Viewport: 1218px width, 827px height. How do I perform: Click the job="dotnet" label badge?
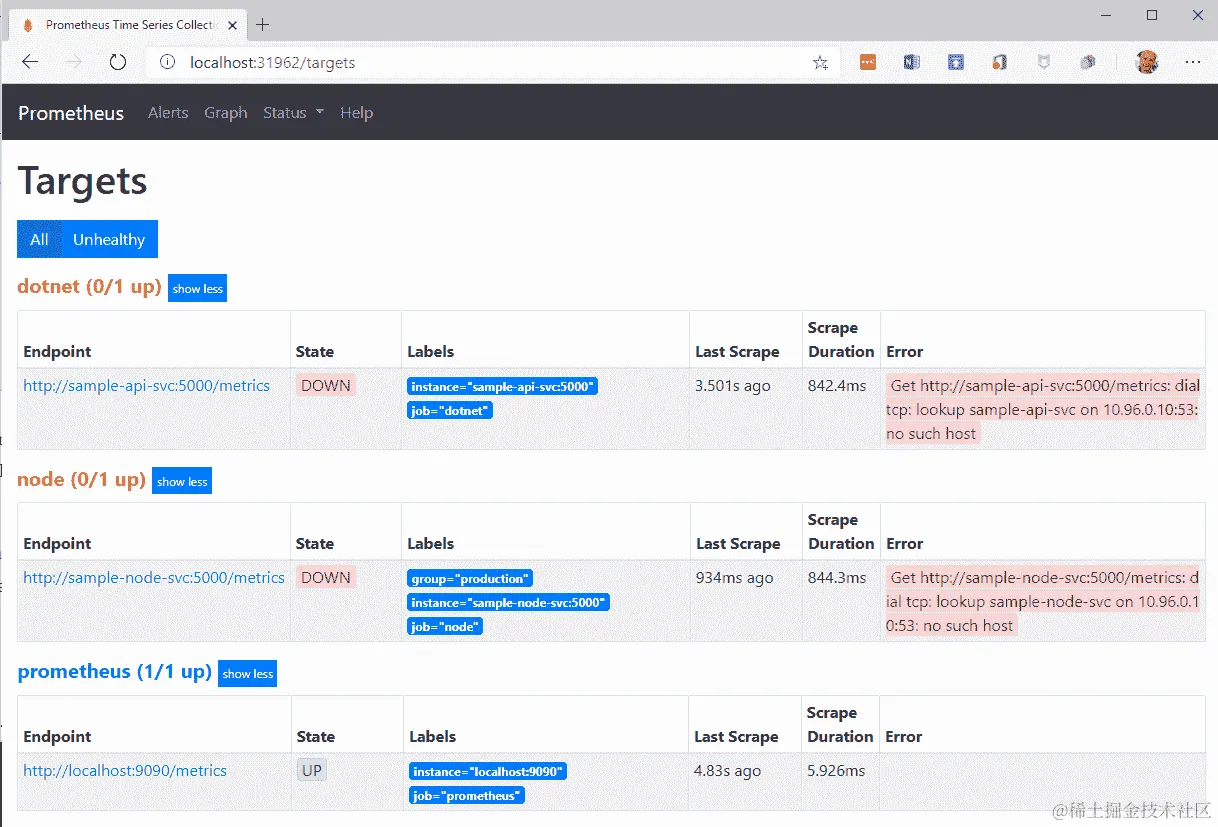pos(450,410)
